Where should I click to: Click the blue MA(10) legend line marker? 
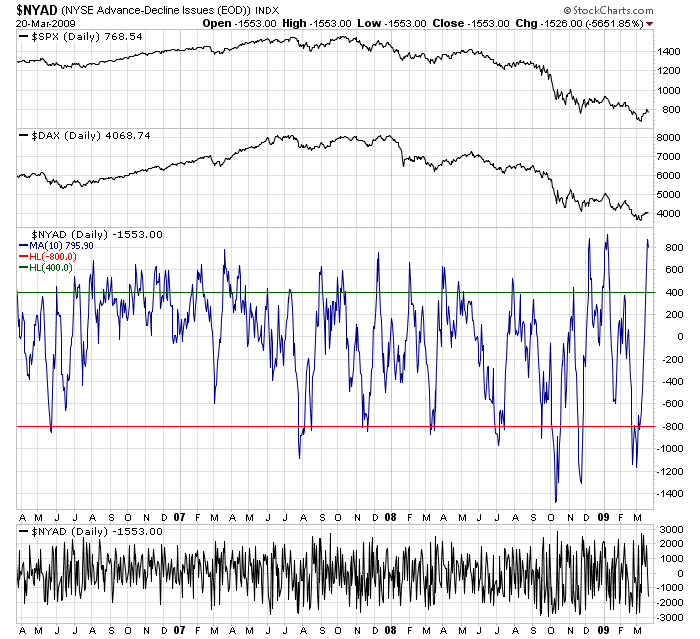point(24,246)
